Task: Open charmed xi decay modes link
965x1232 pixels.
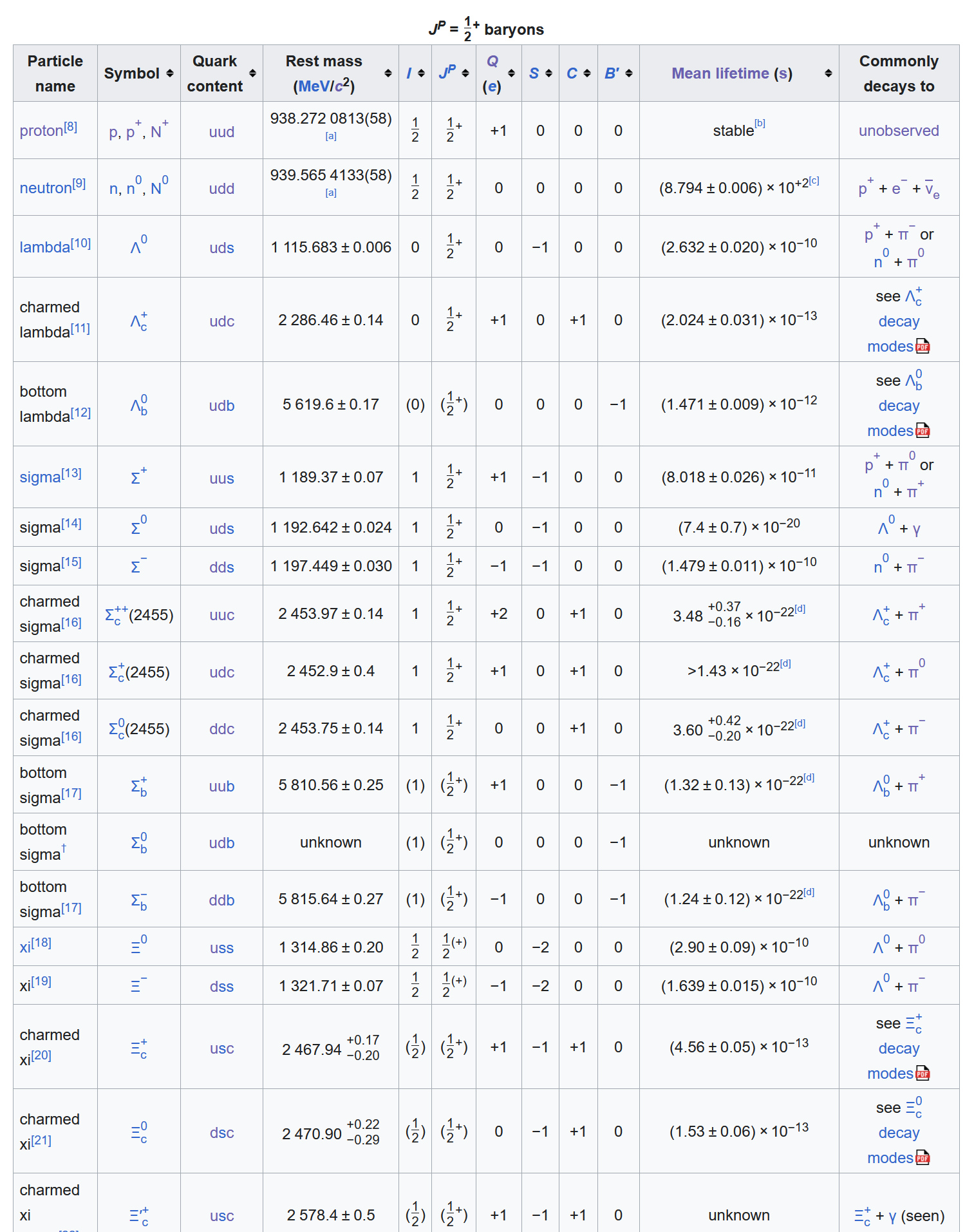Action: click(898, 1048)
